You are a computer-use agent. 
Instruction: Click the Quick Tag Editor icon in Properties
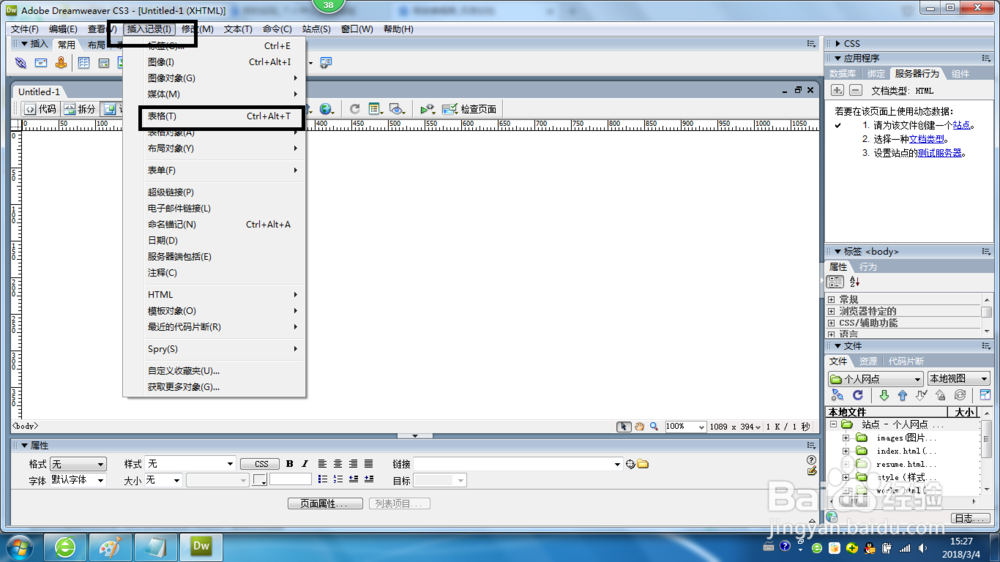pos(811,471)
